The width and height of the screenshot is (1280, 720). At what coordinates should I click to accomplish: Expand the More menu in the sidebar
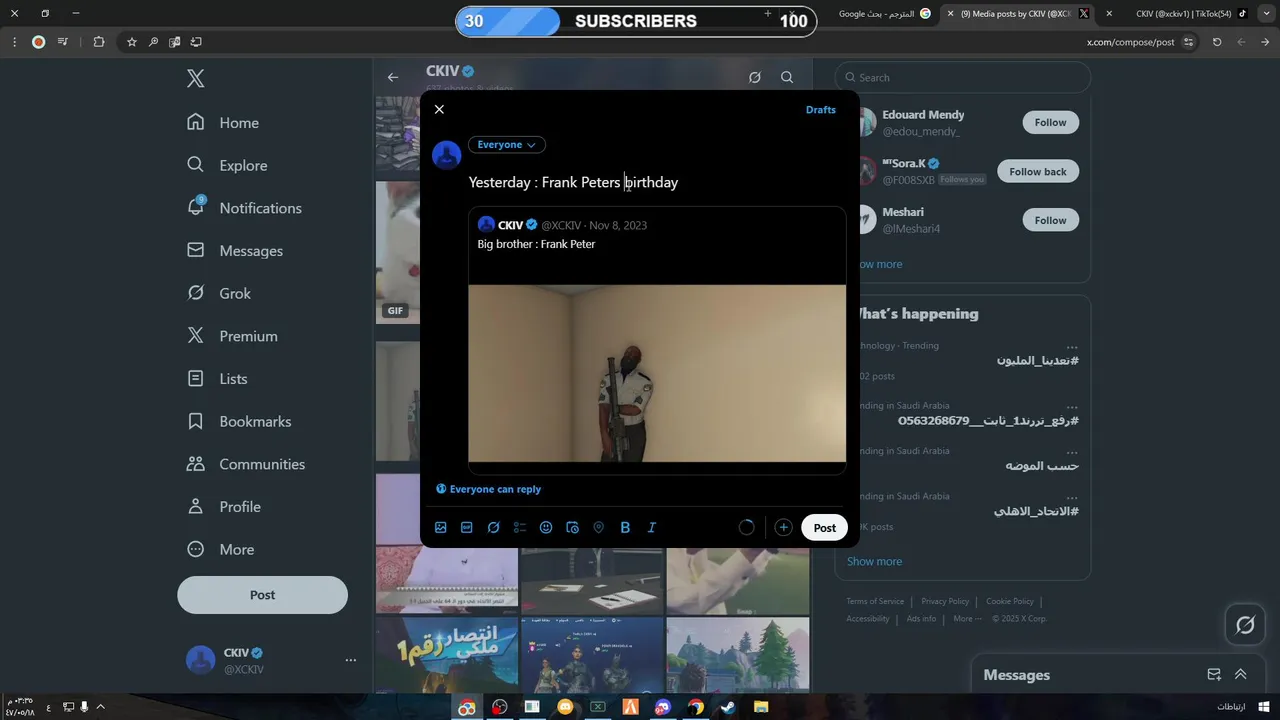(221, 549)
